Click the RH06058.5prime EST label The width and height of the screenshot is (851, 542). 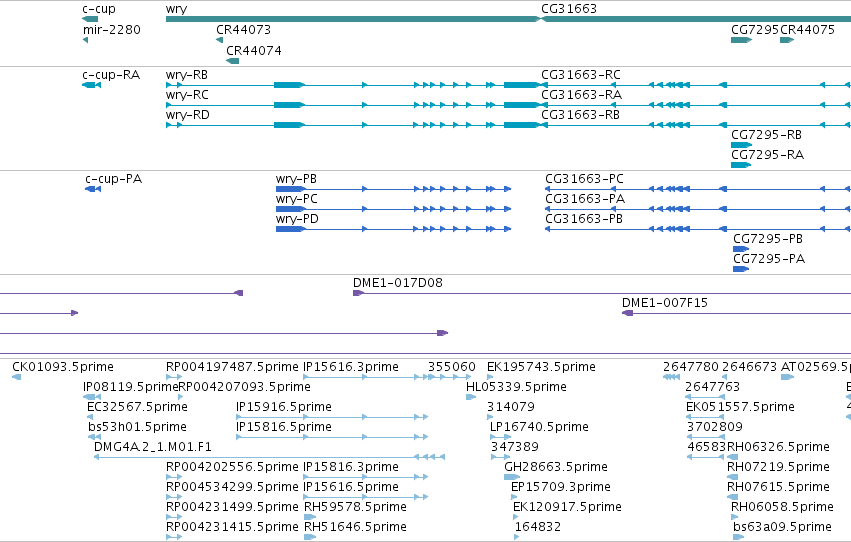(x=782, y=507)
